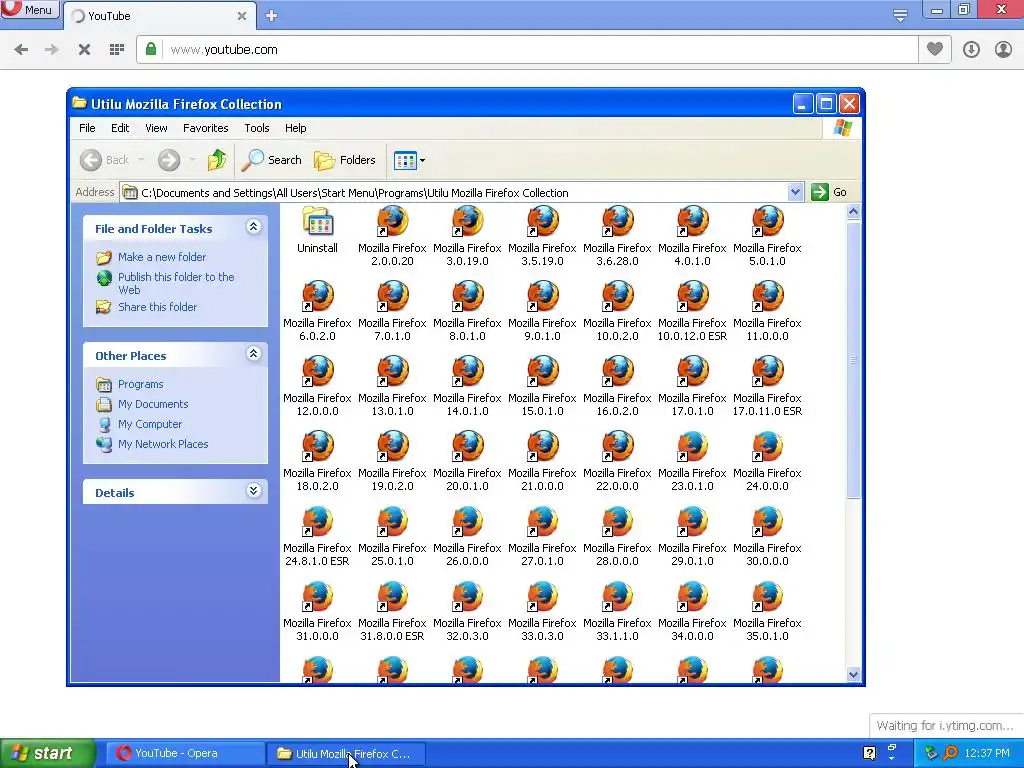1024x768 pixels.
Task: Toggle the Folders pane button
Action: 345,160
